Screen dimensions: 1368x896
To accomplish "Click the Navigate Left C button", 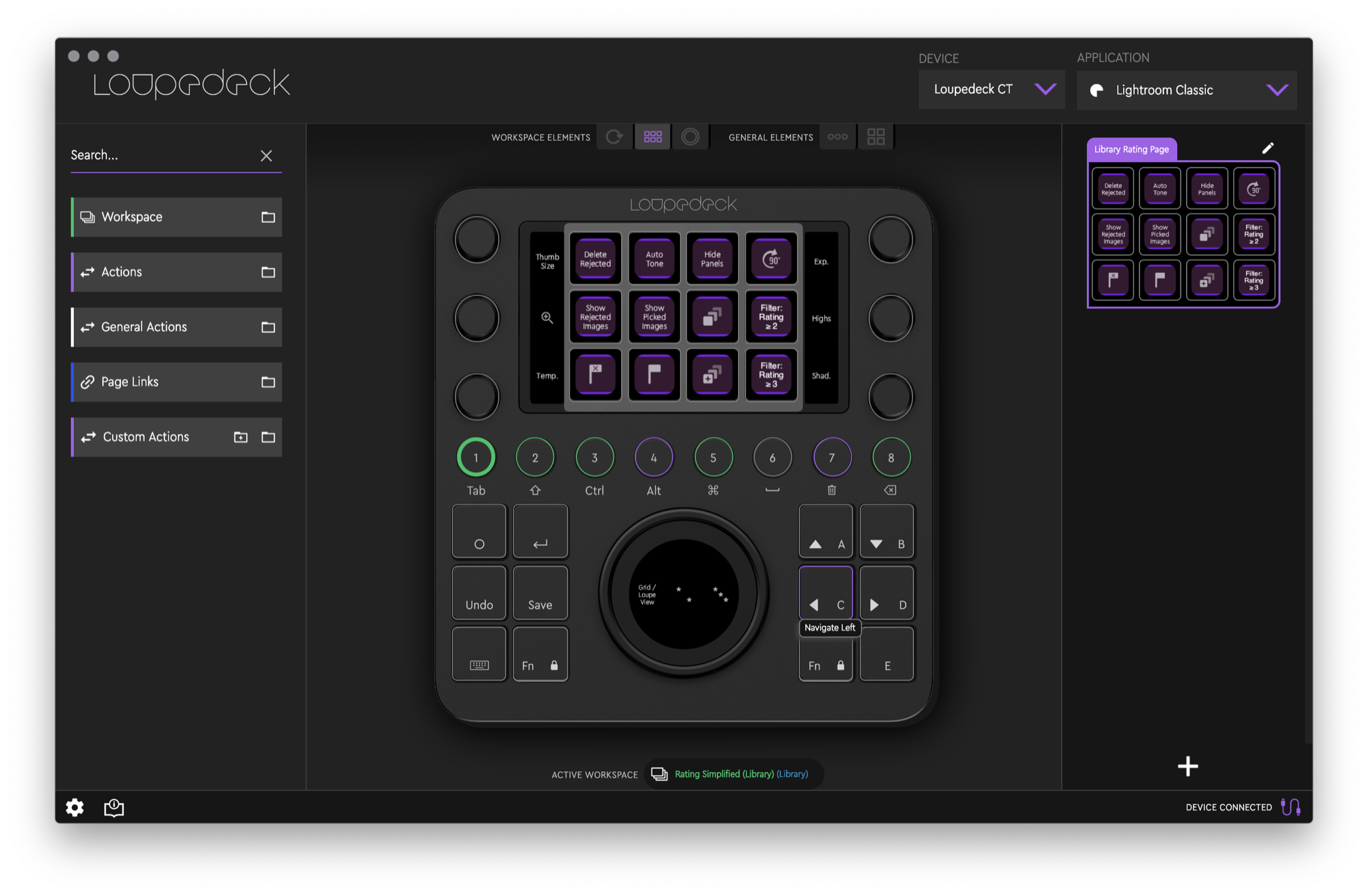I will (826, 592).
